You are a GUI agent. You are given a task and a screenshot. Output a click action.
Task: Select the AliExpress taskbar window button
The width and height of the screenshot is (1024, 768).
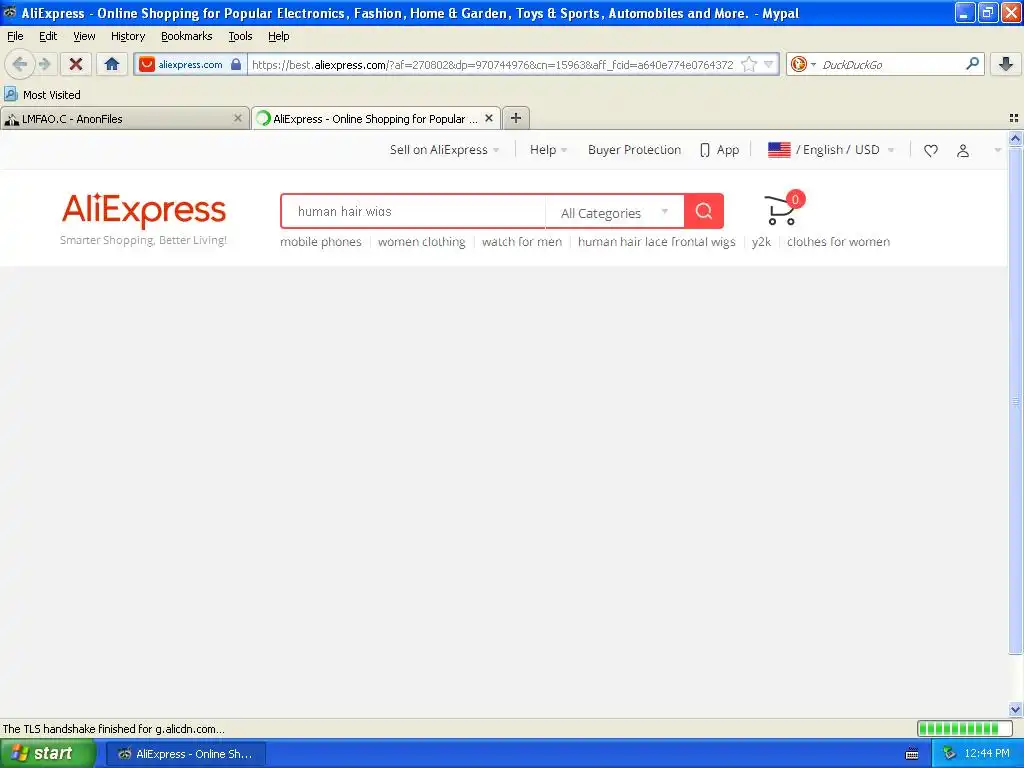tap(185, 754)
